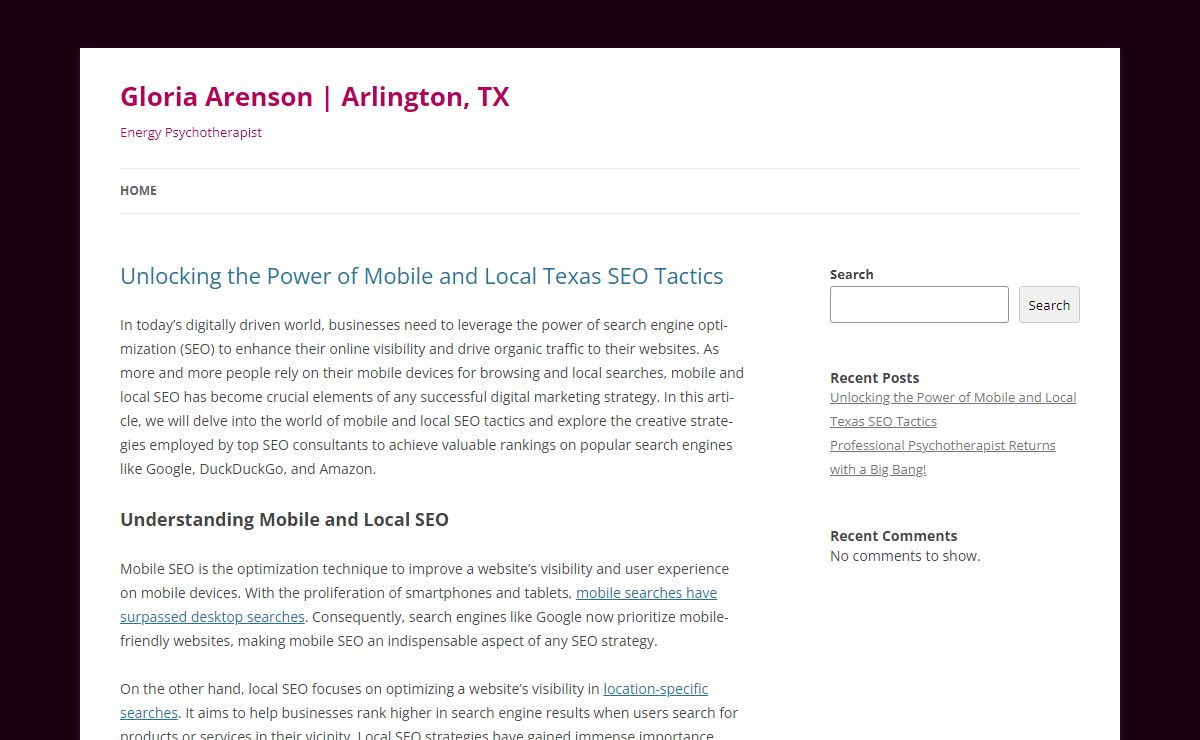Click the 'Understanding Mobile and Local SEO' heading
The height and width of the screenshot is (740, 1200).
tap(284, 520)
